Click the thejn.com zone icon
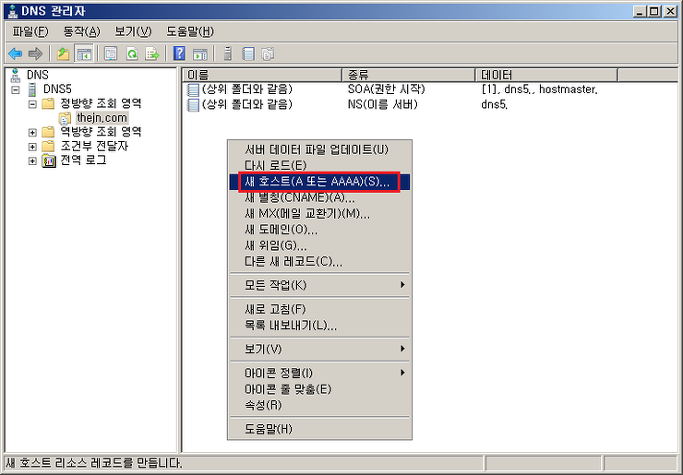Screen dimensions: 683x475 click(64, 118)
